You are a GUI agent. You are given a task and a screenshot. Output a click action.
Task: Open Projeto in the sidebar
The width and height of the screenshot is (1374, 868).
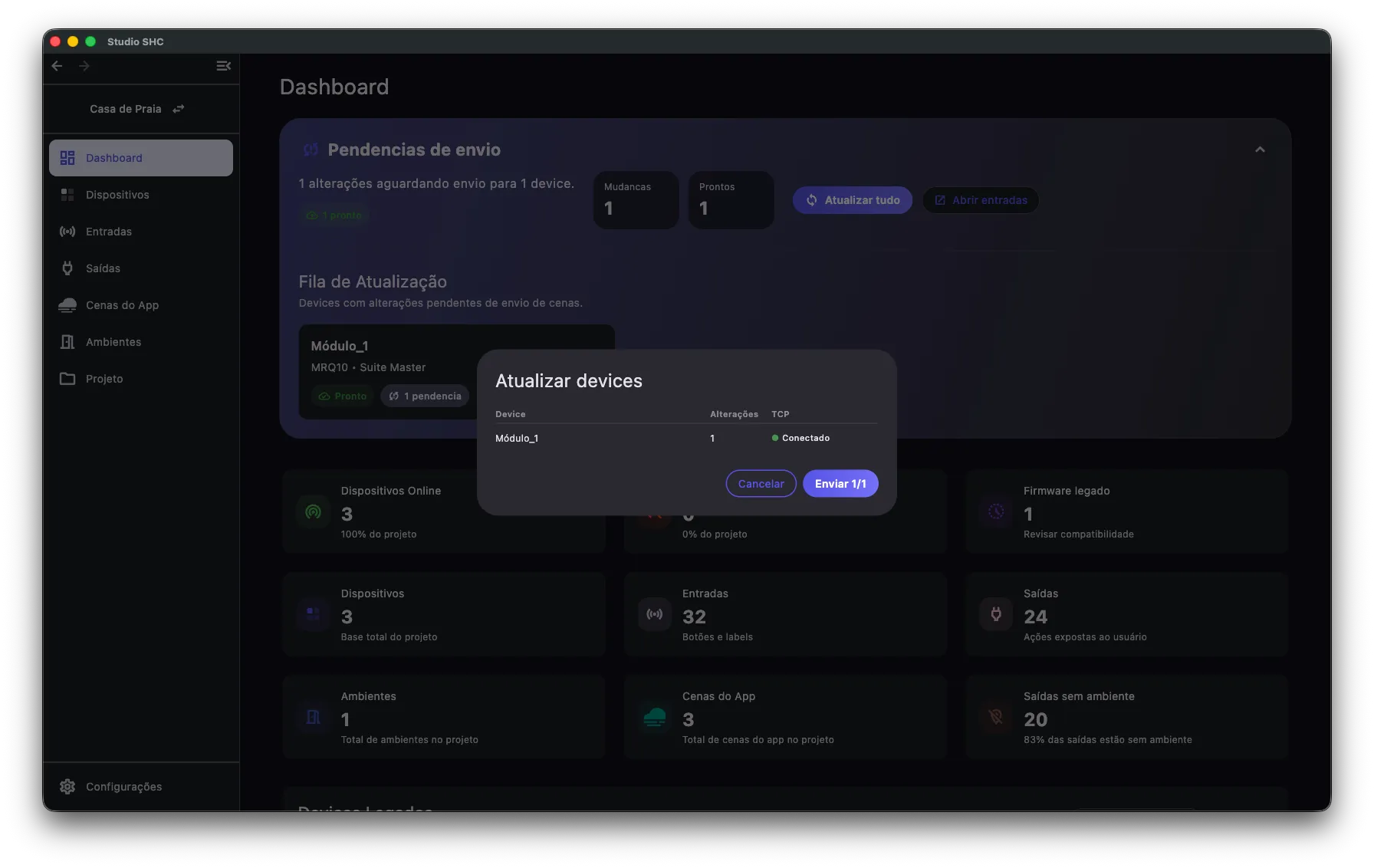[x=141, y=379]
